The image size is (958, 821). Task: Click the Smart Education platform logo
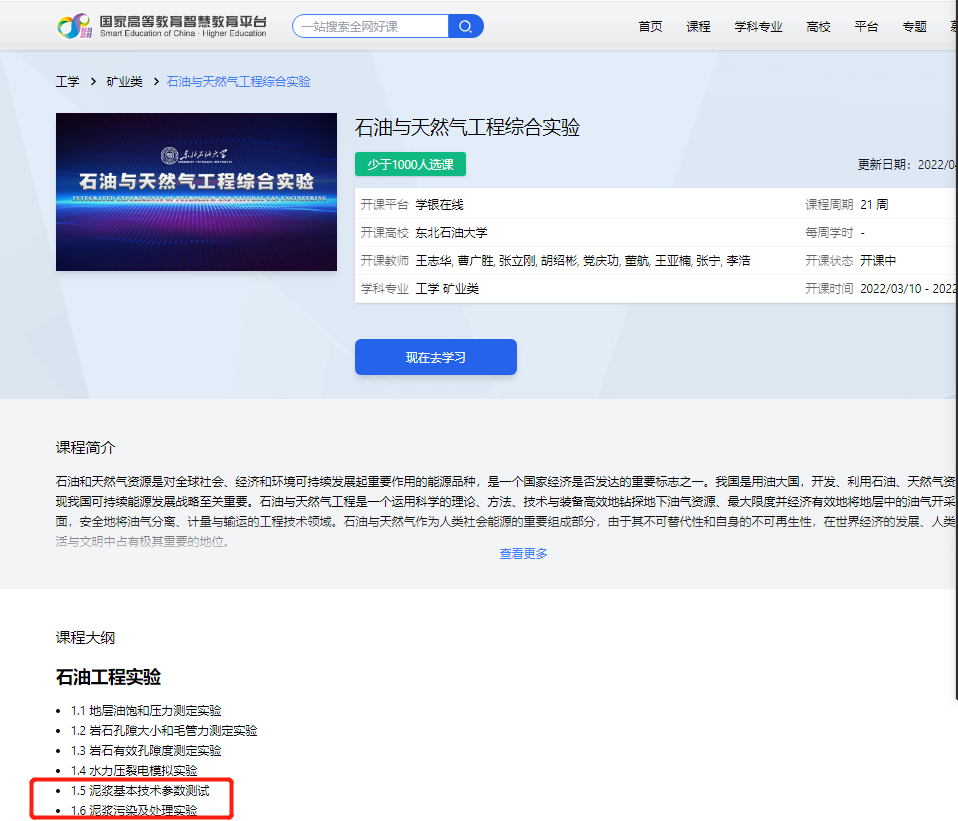pos(162,27)
